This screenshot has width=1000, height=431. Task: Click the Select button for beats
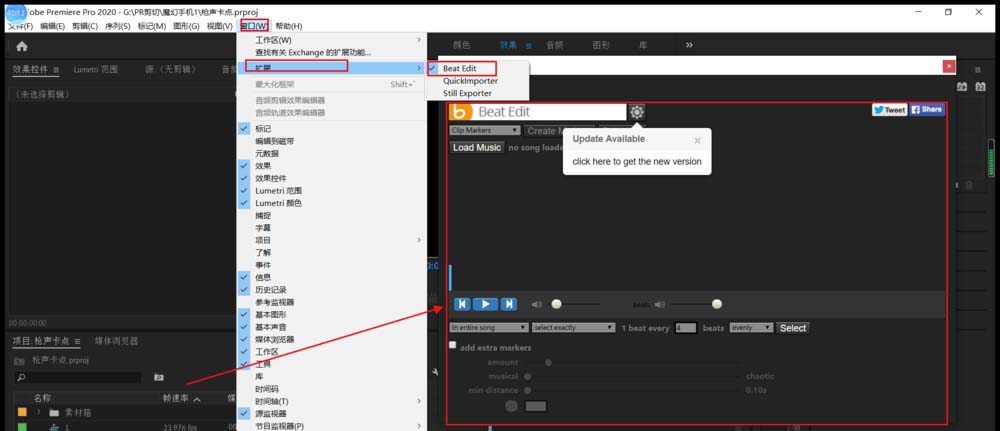[793, 328]
